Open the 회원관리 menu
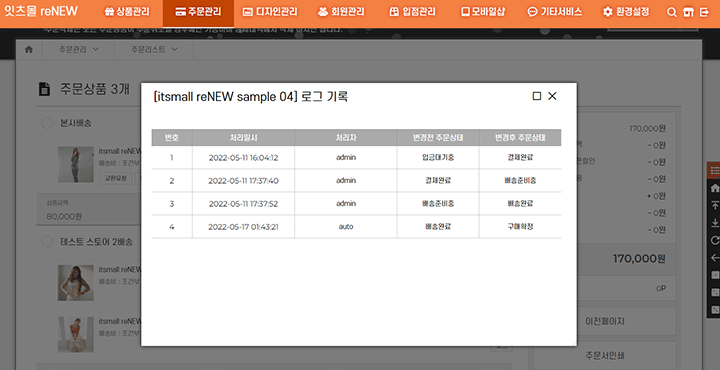This screenshot has height=370, width=720. [341, 12]
